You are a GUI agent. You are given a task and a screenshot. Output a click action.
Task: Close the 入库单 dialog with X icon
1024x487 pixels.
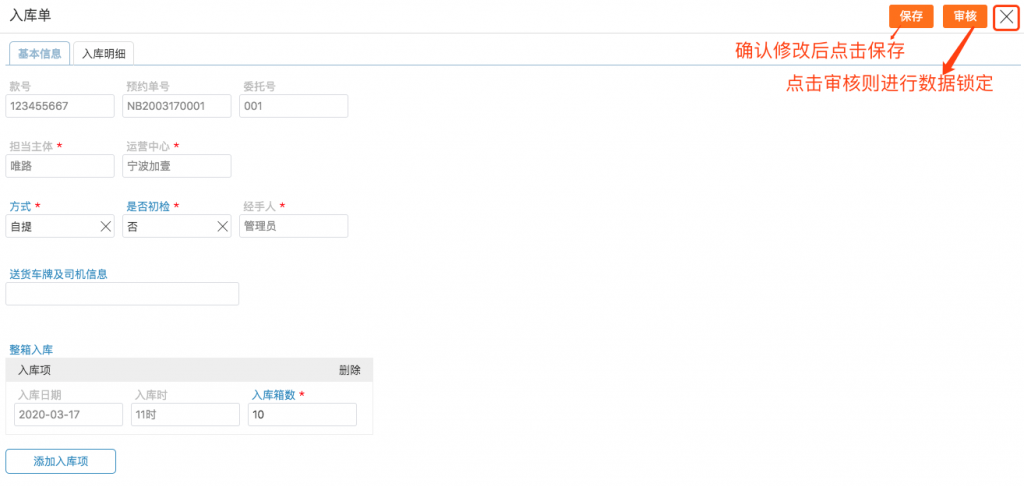tap(1006, 18)
